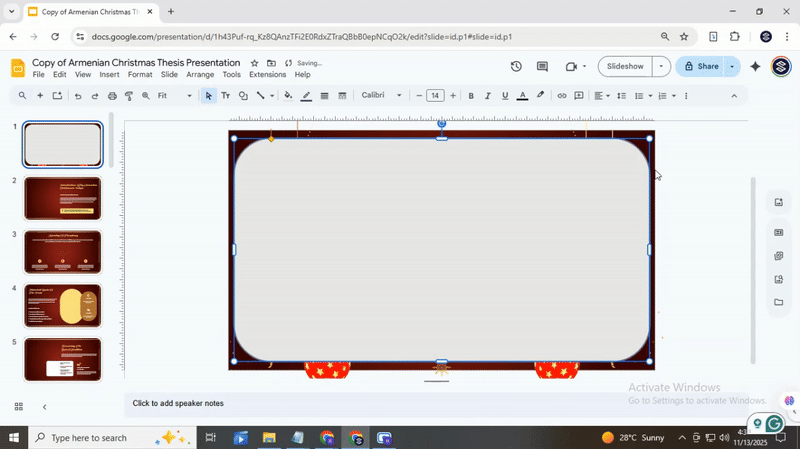800x449 pixels.
Task: Open the fill color picker
Action: pos(288,96)
